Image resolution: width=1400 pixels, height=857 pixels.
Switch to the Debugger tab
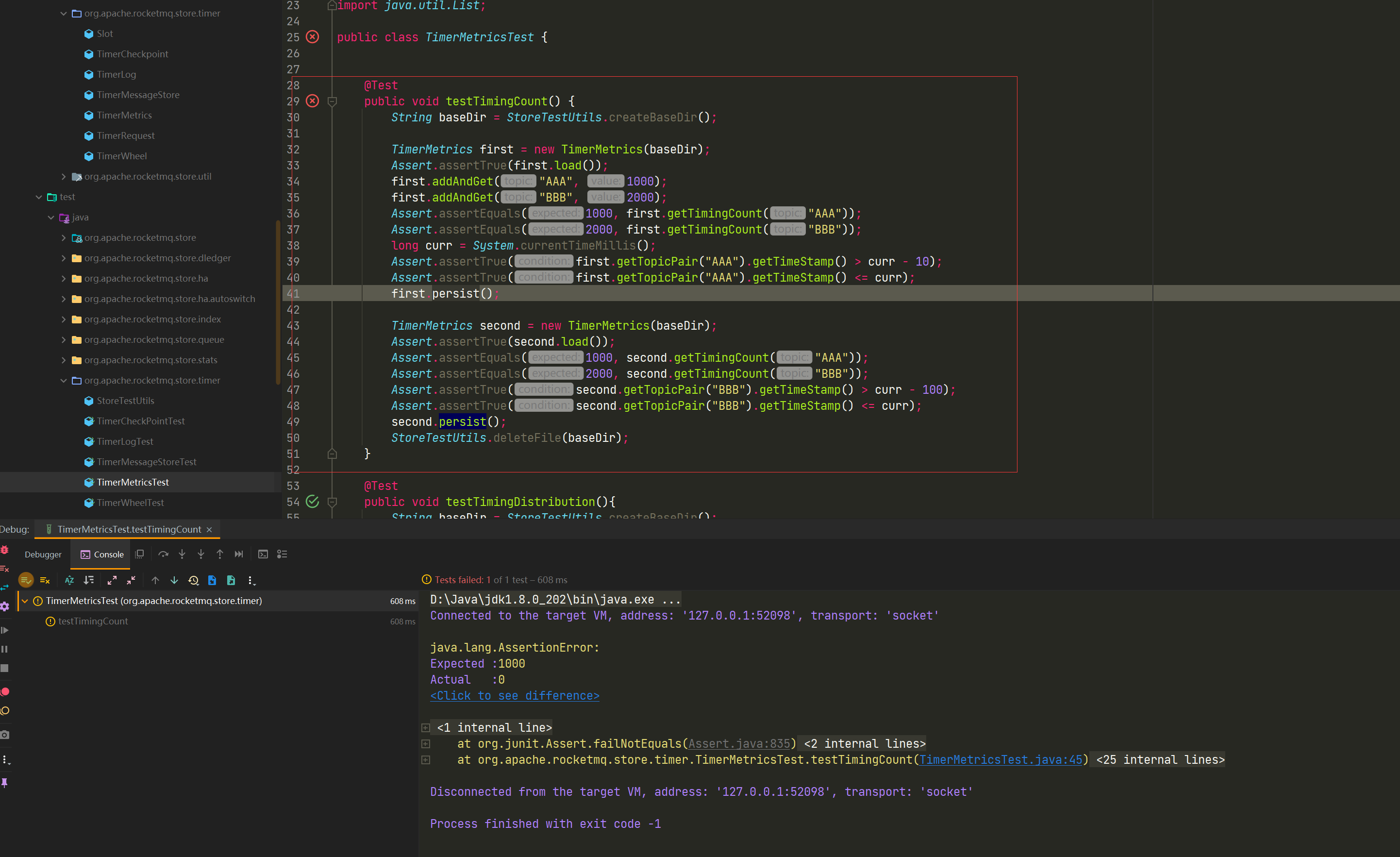[x=43, y=555]
